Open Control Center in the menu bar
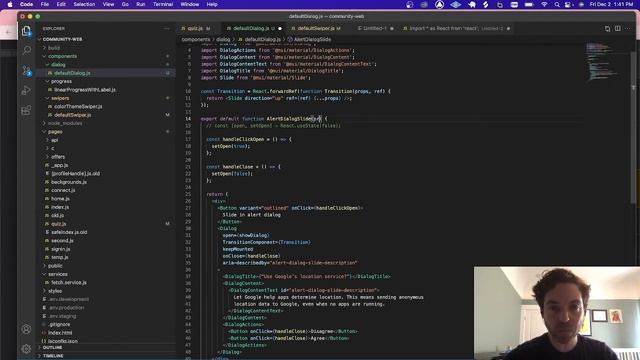640x360 pixels. [568, 4]
